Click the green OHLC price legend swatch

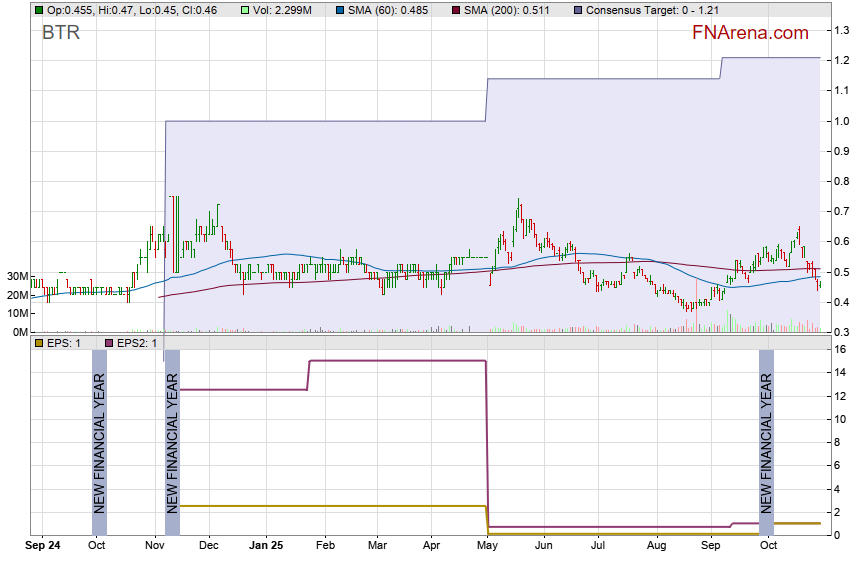point(38,10)
